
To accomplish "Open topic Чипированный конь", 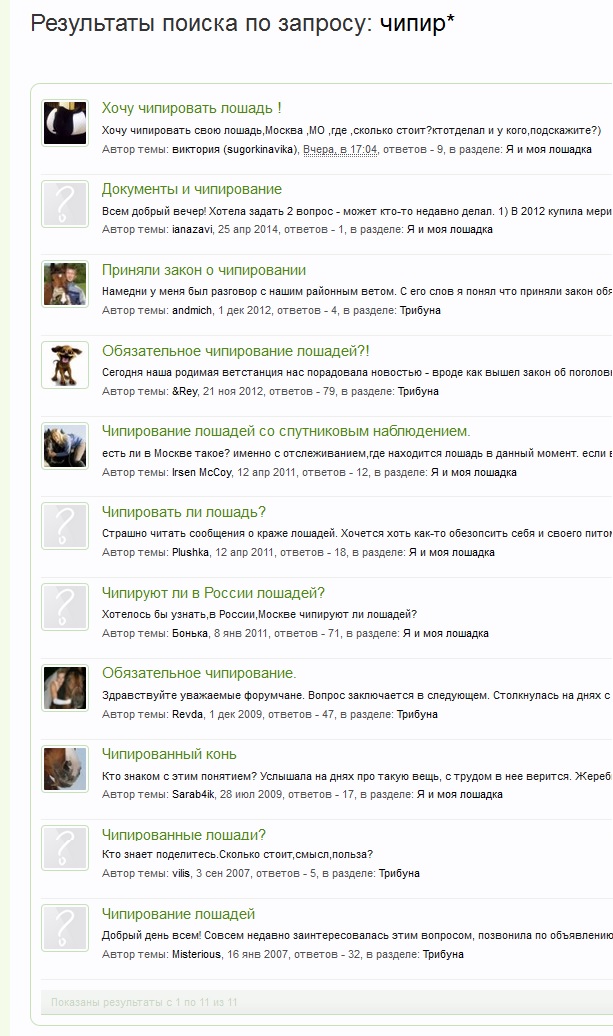I will pos(169,754).
